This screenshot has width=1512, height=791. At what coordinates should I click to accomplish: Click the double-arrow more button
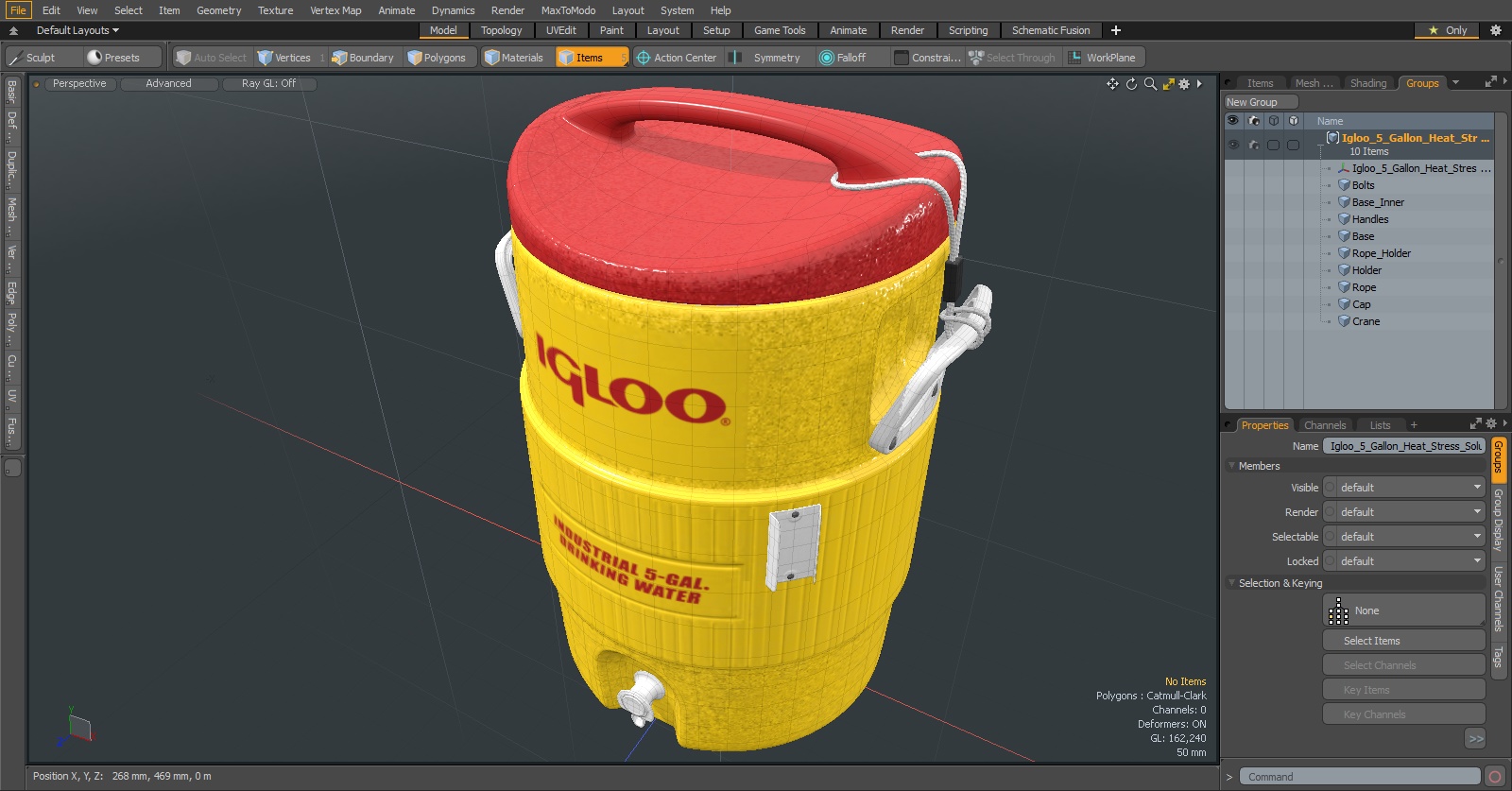coord(1475,739)
